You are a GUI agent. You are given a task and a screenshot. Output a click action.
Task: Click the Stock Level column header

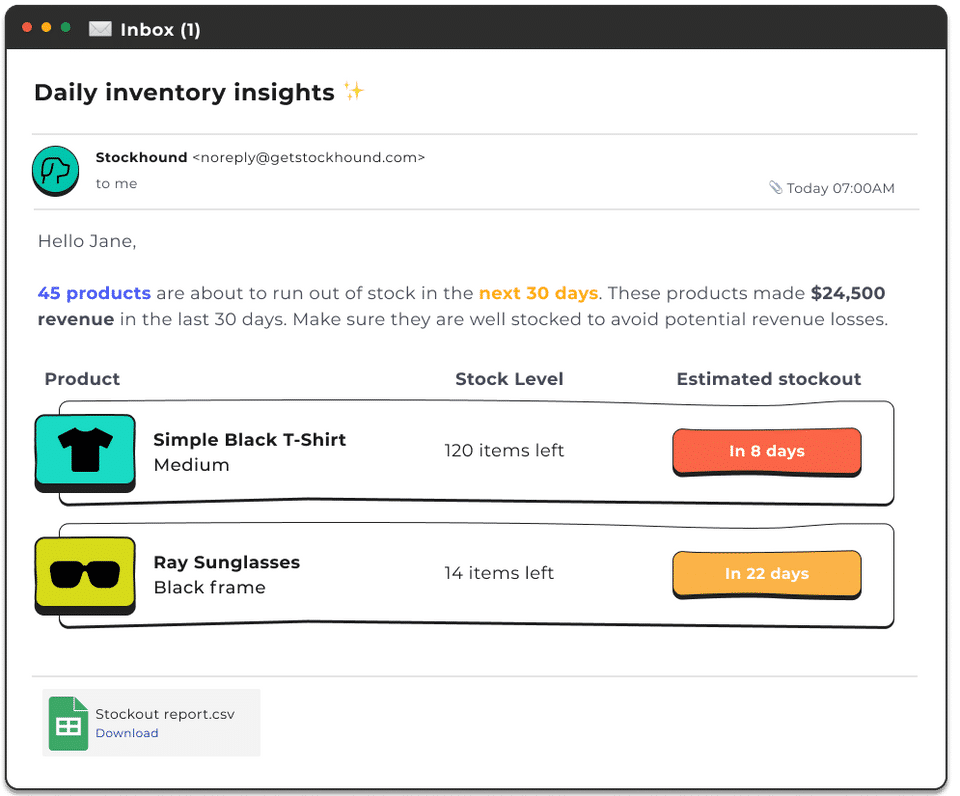click(509, 379)
